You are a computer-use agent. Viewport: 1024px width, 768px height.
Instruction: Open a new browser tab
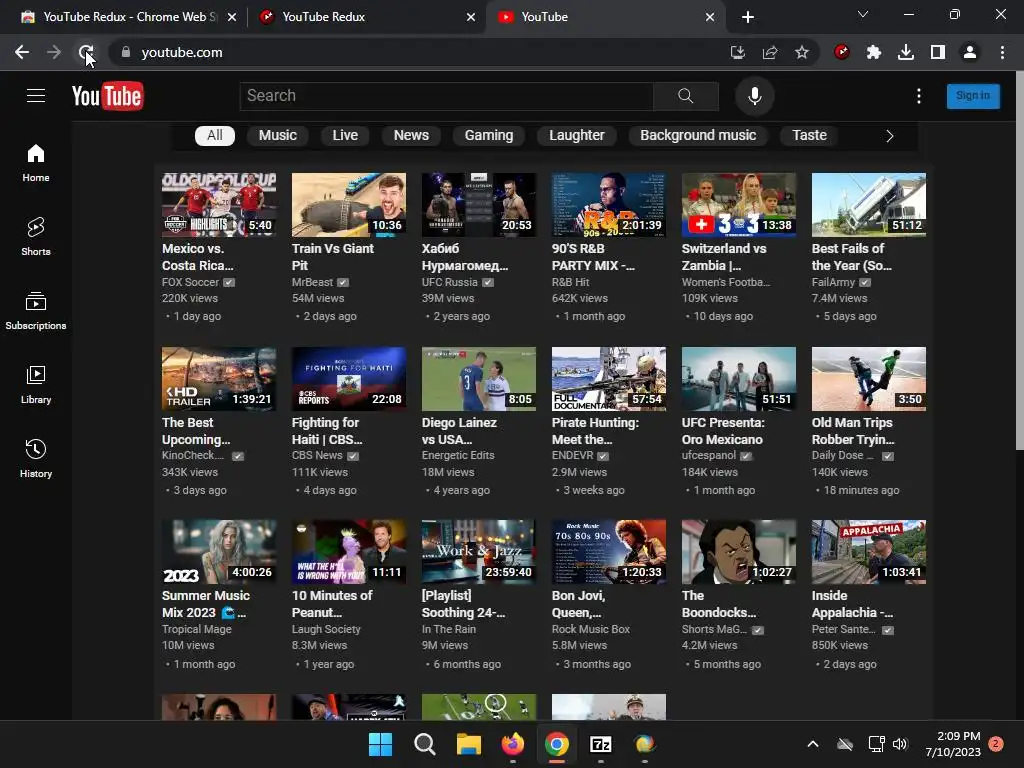748,17
